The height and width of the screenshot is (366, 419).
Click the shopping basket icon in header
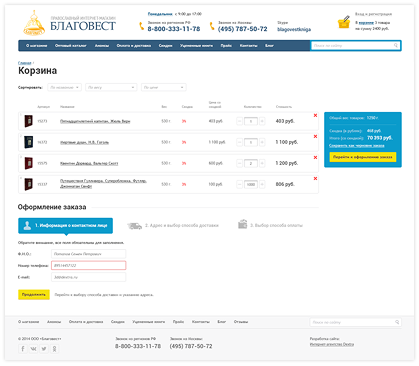(x=344, y=22)
